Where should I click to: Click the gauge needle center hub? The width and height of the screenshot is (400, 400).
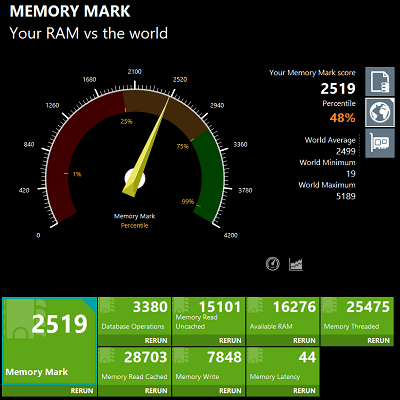[135, 178]
